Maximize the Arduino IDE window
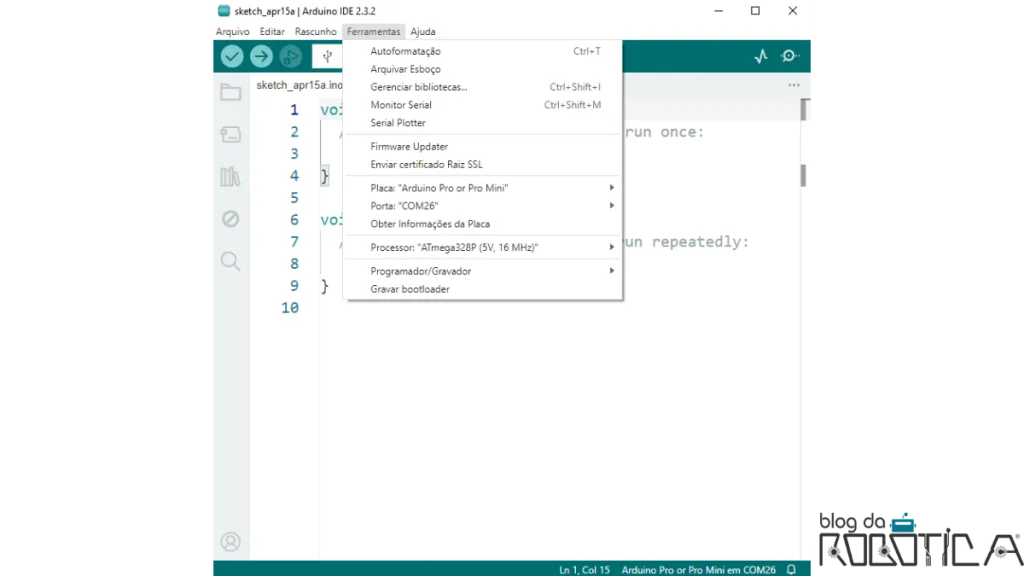This screenshot has width=1024, height=576. click(756, 11)
